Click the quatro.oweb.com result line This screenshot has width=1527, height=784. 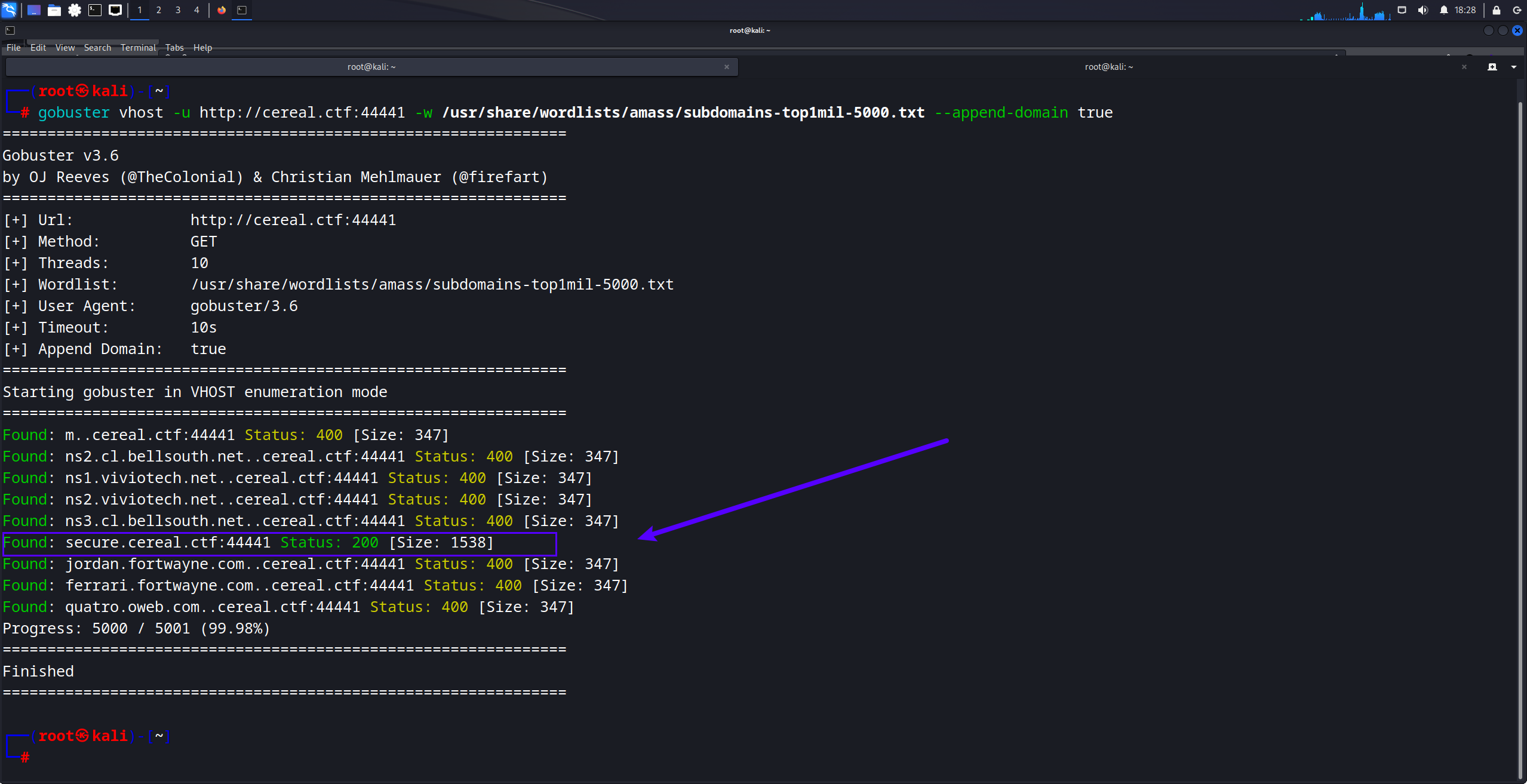pos(288,607)
